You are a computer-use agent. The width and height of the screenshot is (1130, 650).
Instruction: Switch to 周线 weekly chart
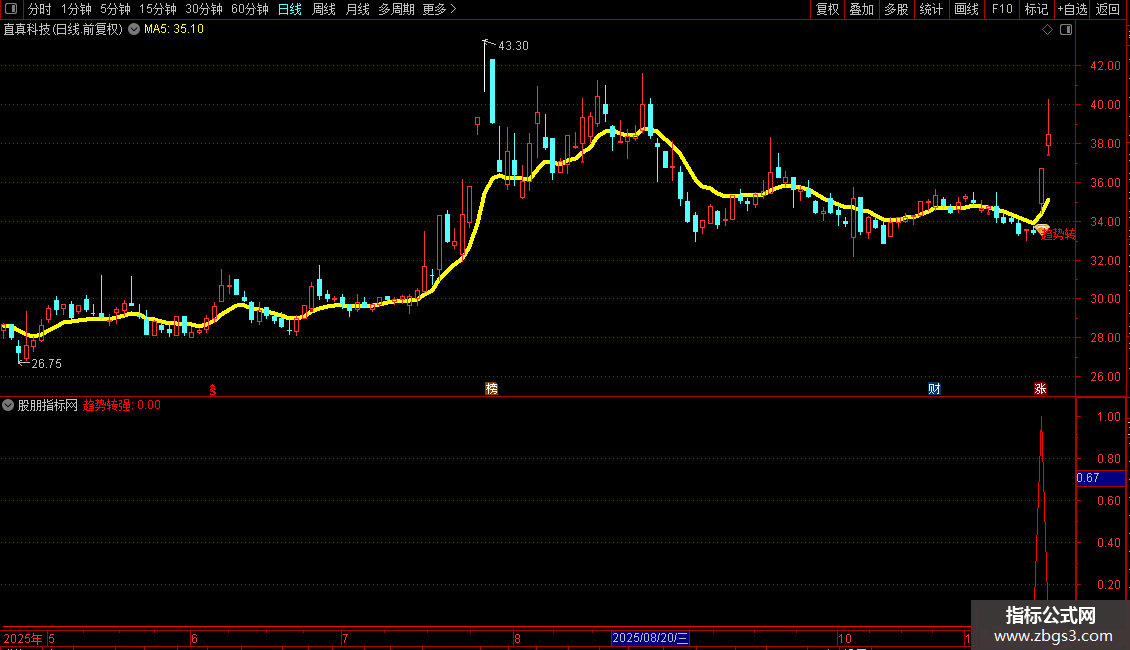[324, 9]
